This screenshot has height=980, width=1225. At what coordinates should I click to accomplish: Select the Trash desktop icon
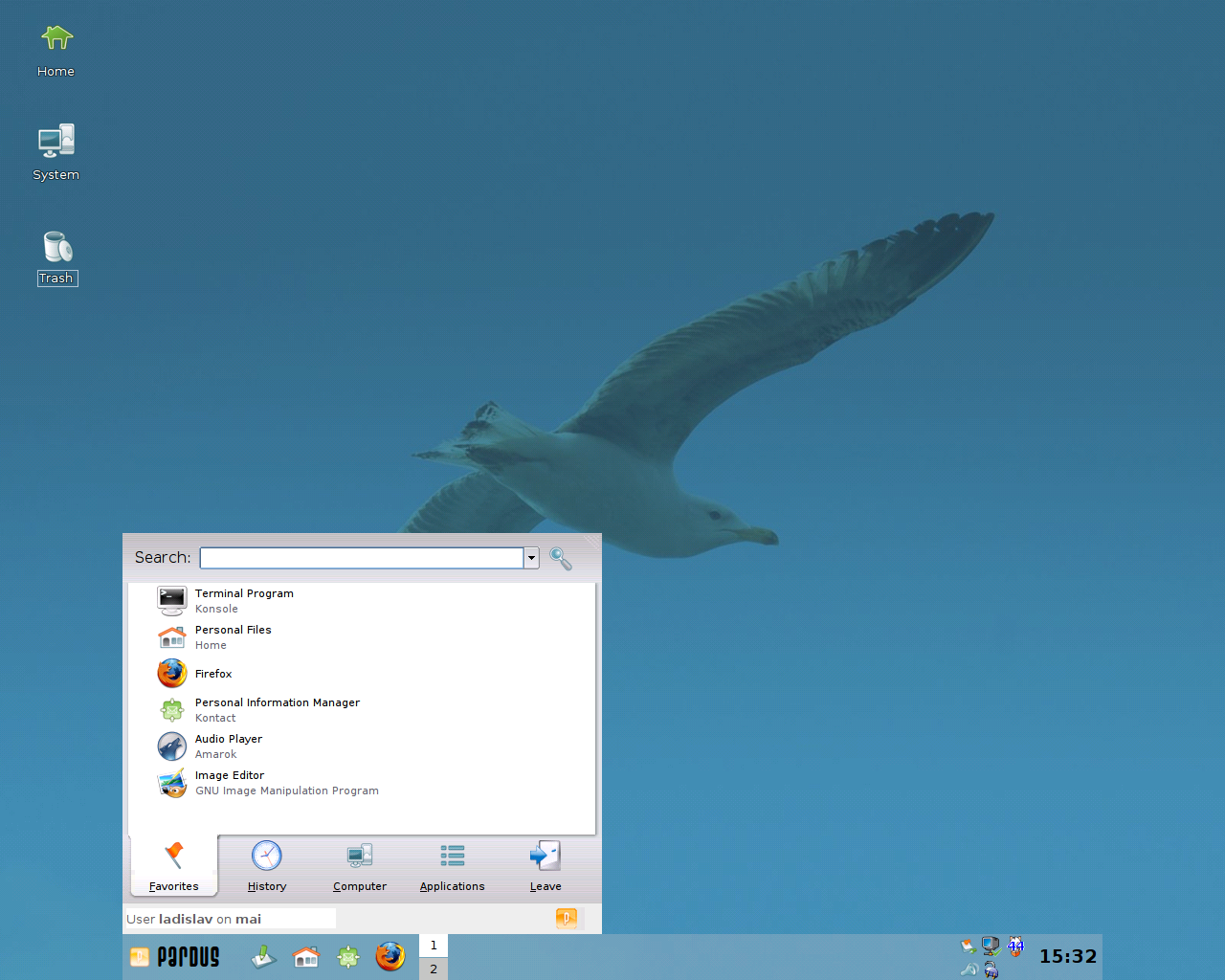[57, 258]
